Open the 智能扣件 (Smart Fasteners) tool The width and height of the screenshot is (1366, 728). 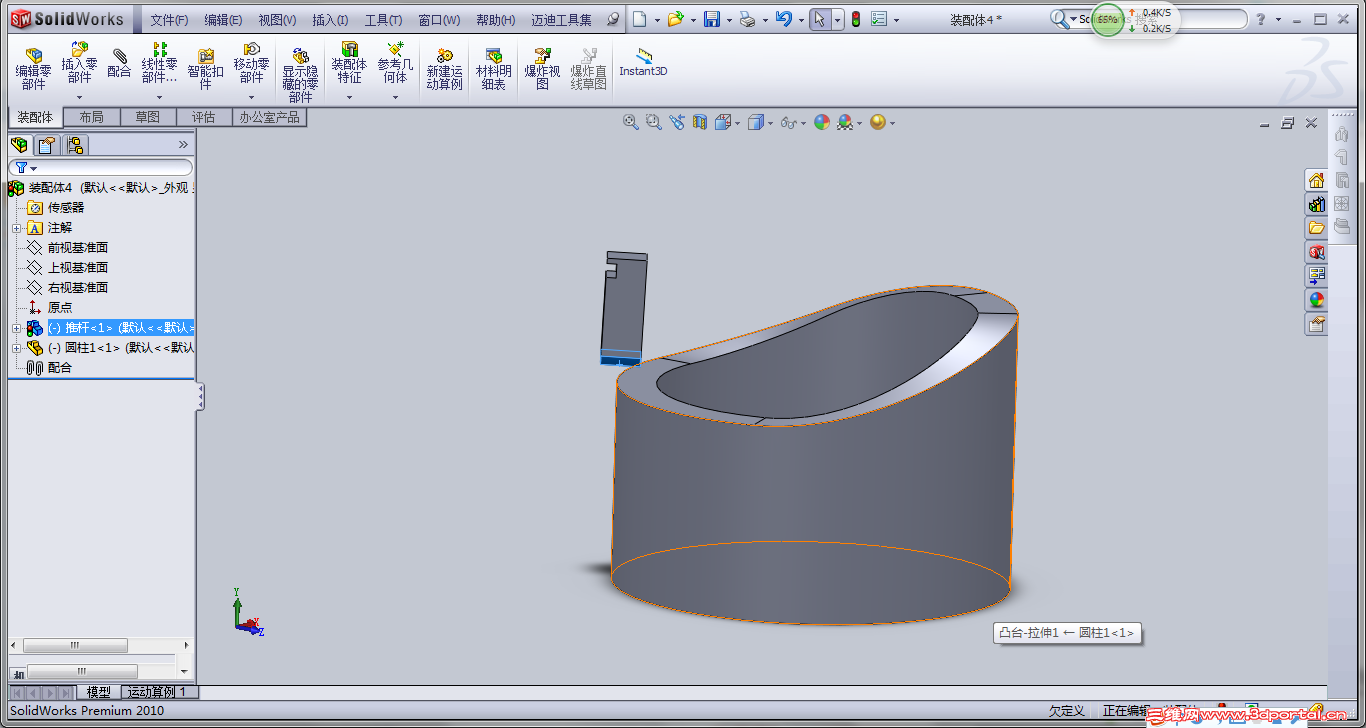pos(205,68)
